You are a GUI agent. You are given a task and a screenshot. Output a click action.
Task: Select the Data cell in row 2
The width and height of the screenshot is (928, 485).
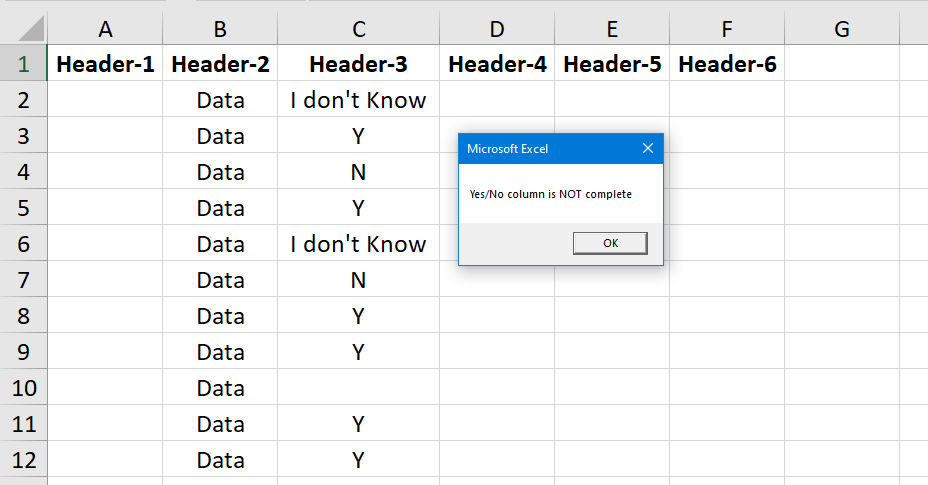[x=220, y=99]
